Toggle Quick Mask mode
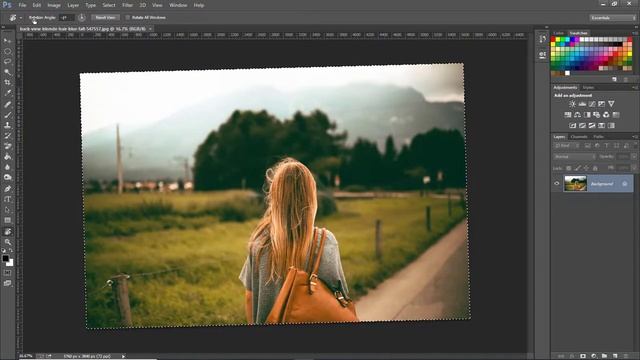Viewport: 640px width, 360px height. (7, 273)
